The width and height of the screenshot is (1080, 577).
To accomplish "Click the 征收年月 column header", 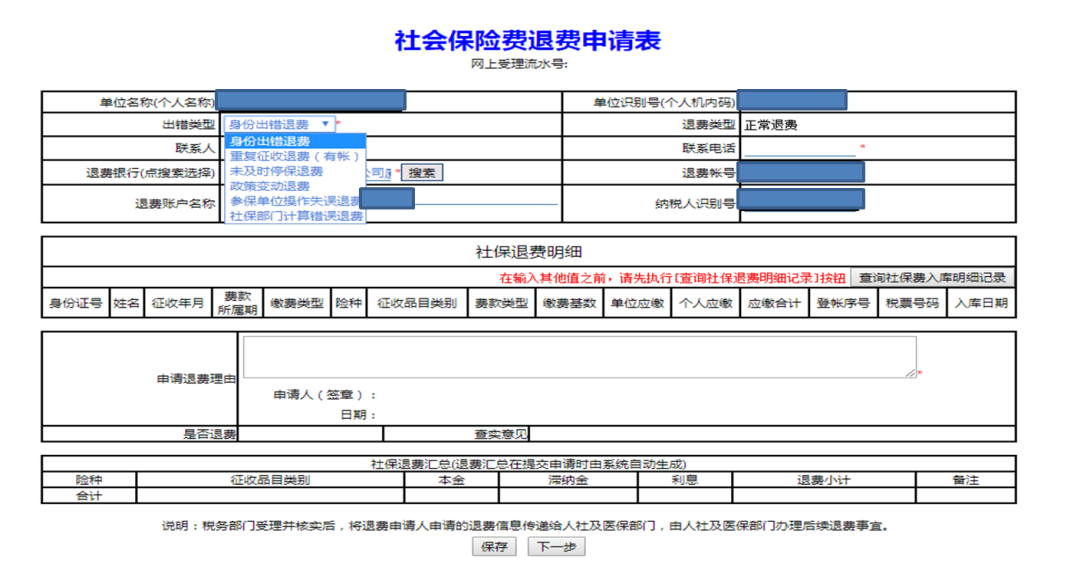I will tap(178, 303).
